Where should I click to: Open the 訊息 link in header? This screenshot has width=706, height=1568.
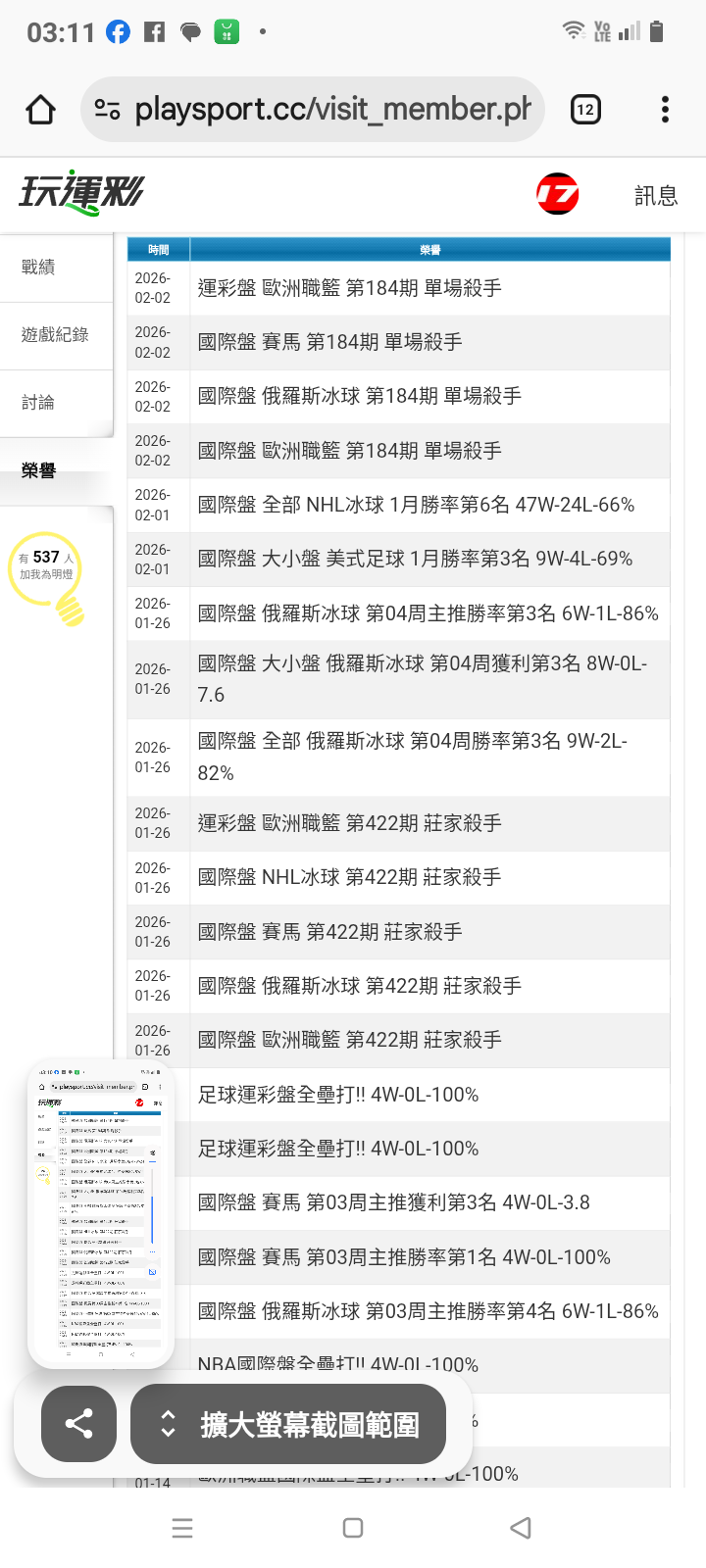(x=656, y=196)
